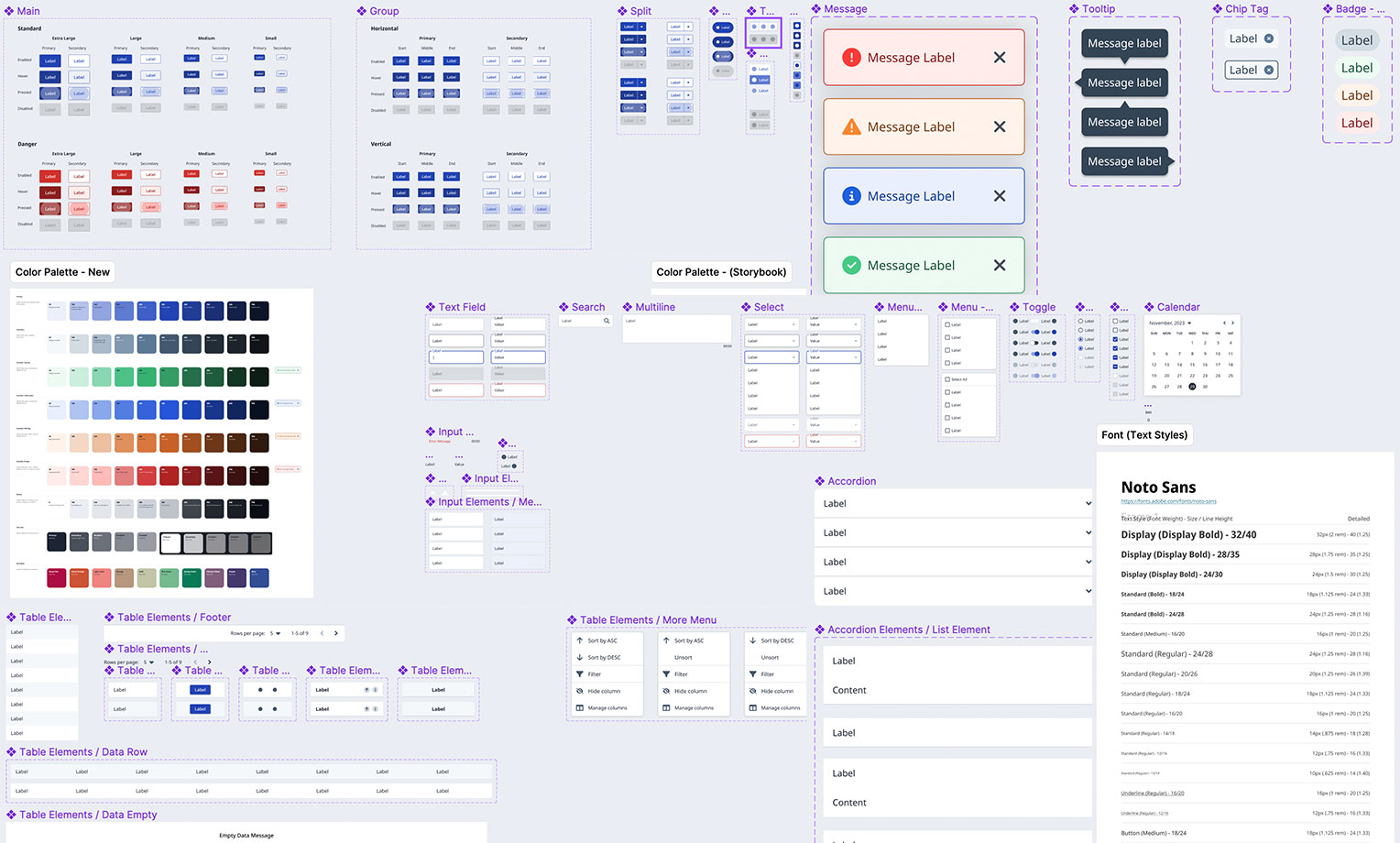Click Filter funnel icon in leftmost More Menu
Screen dimensions: 1400x843
point(580,674)
